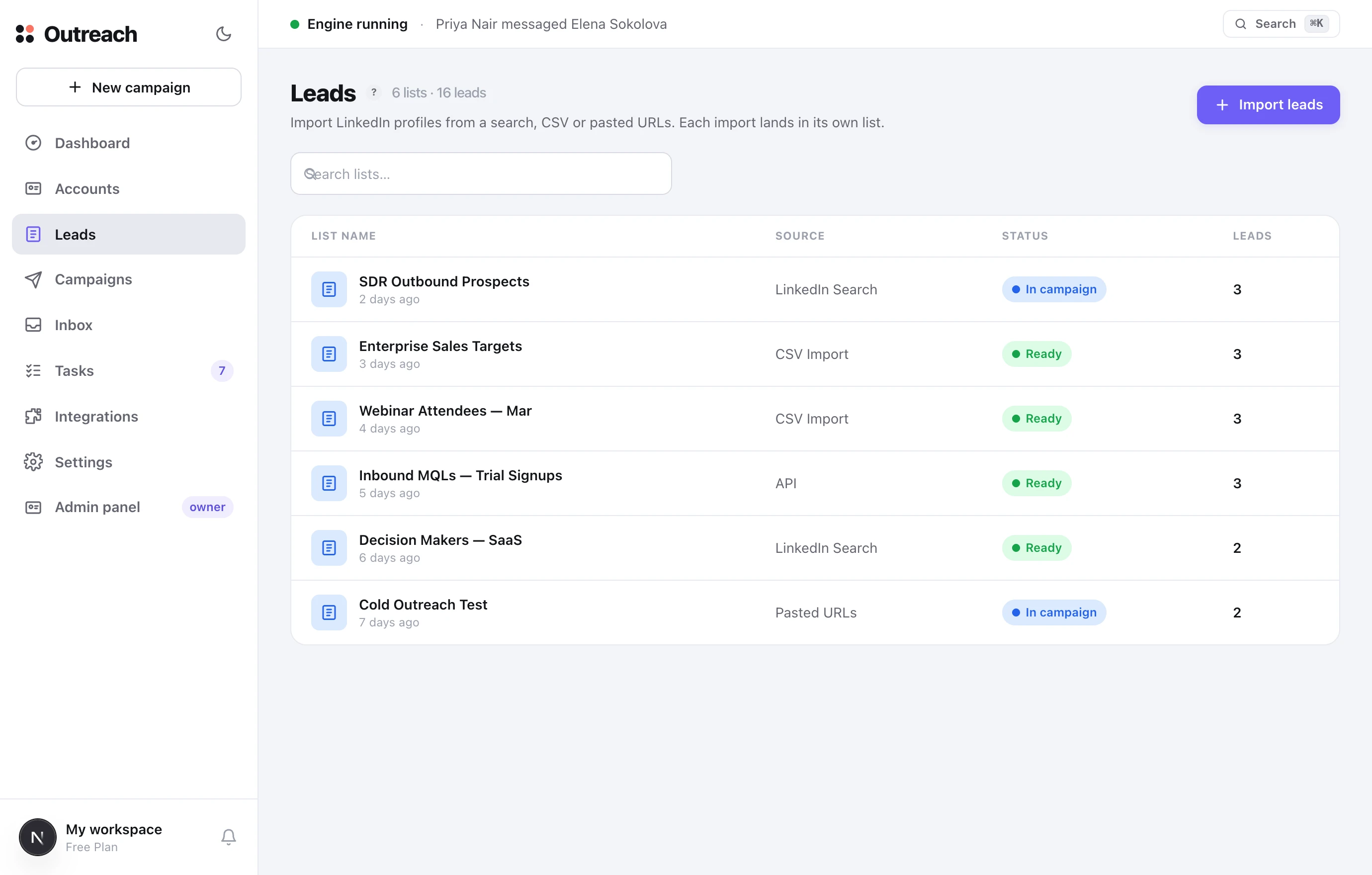
Task: Click the workspace avatar N
Action: [38, 837]
